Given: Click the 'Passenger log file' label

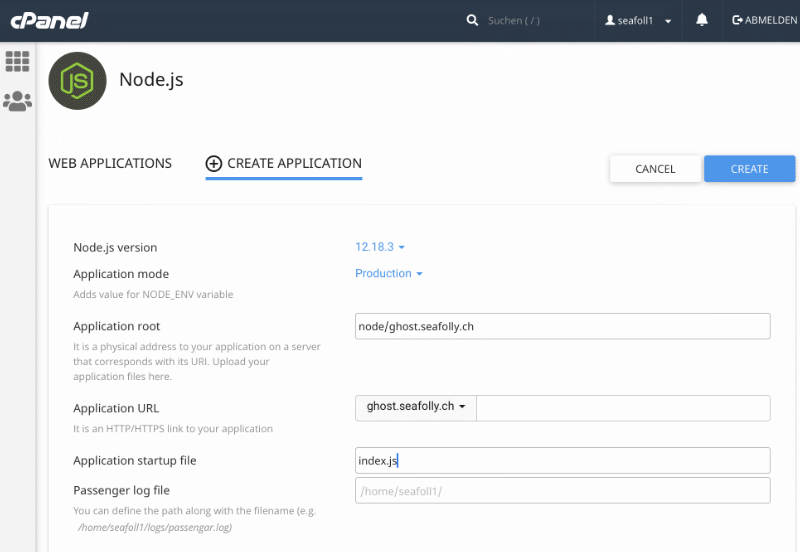Looking at the screenshot, I should (x=121, y=491).
